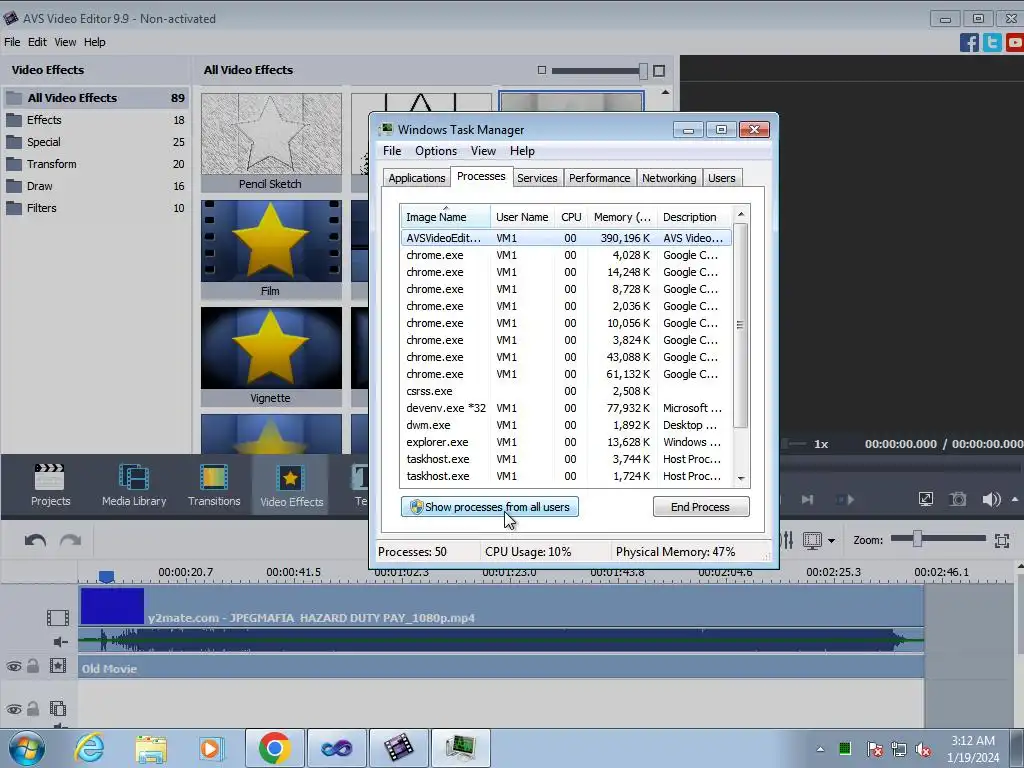Screen dimensions: 1024x768
Task: Select the Filters effects folder
Action: pyautogui.click(x=95, y=208)
